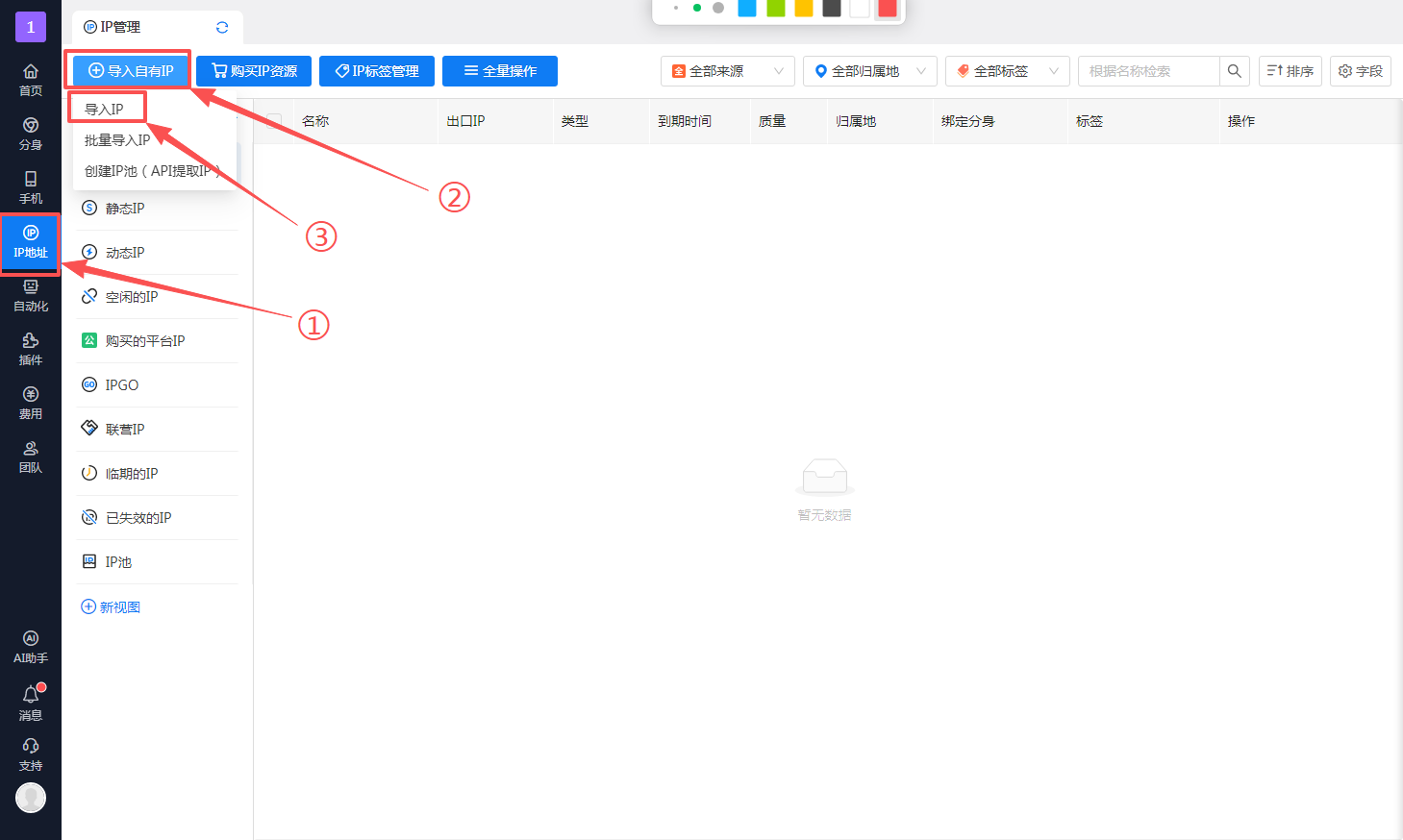Screen dimensions: 1403x840
Task: Expand the 全部归属地 location dropdown
Action: (869, 71)
